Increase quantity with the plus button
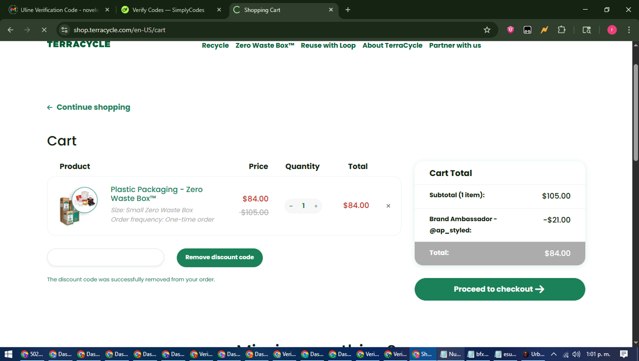This screenshot has width=639, height=361. click(x=316, y=206)
